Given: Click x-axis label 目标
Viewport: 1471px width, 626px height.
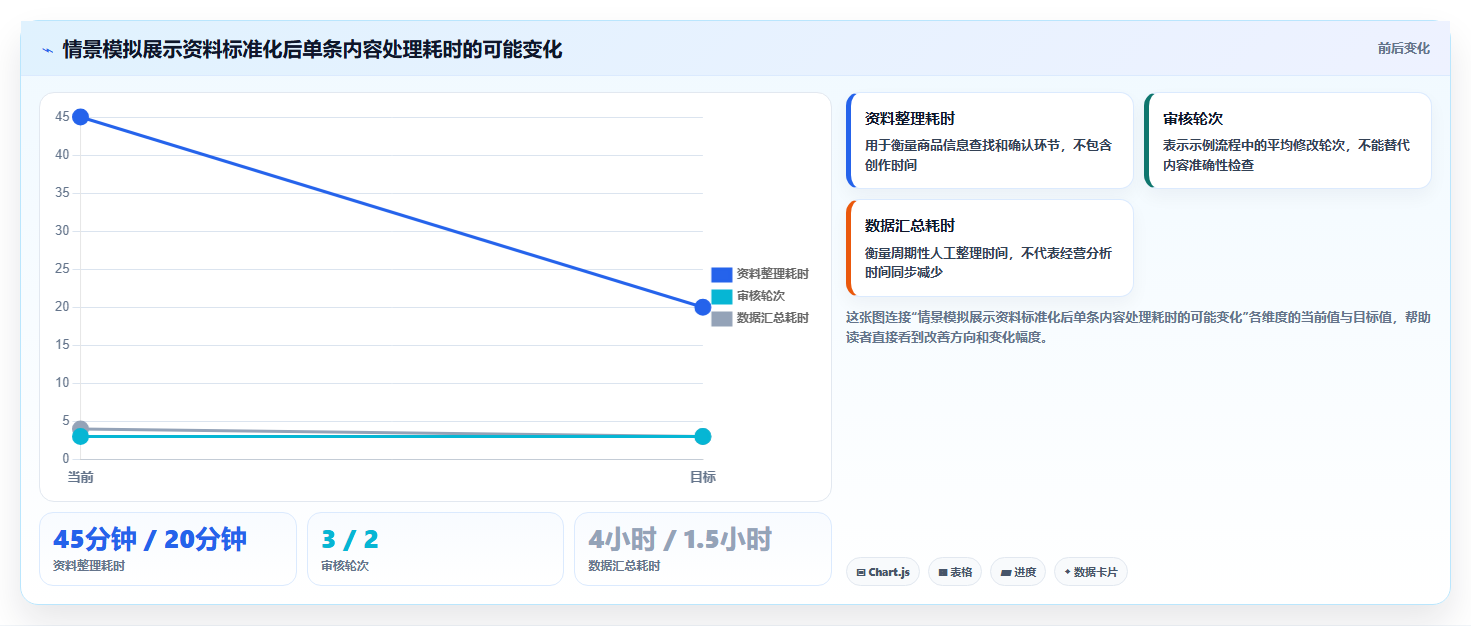Looking at the screenshot, I should click(x=703, y=477).
